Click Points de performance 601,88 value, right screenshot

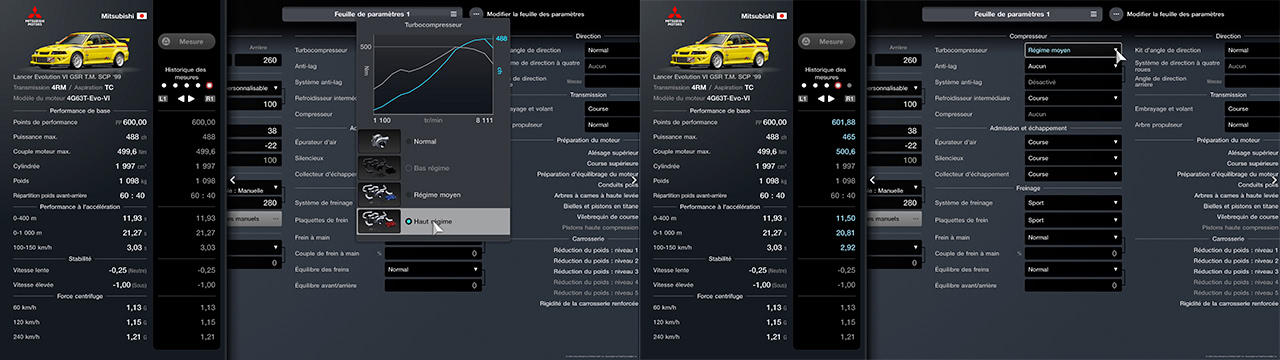coord(843,121)
